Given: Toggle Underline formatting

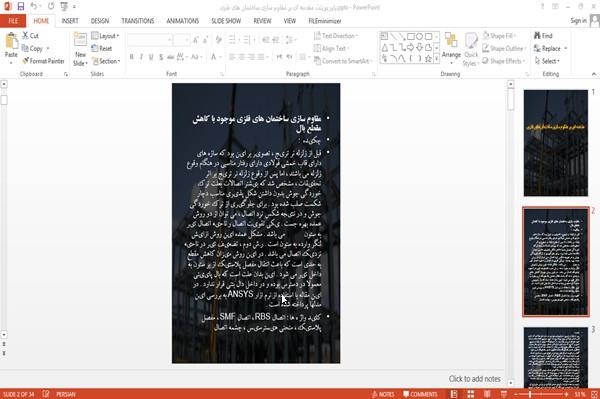Looking at the screenshot, I should [x=151, y=57].
